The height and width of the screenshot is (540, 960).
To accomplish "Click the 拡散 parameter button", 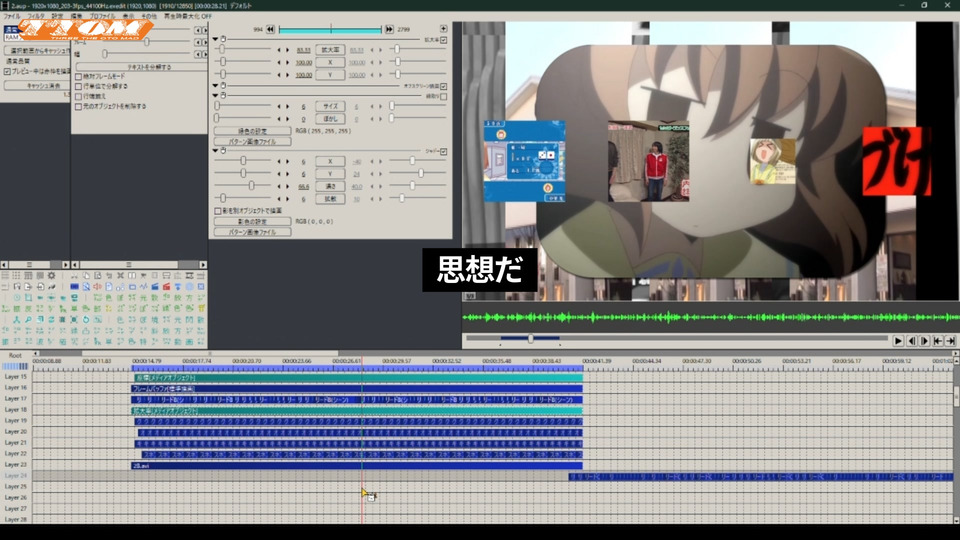I will coord(330,199).
